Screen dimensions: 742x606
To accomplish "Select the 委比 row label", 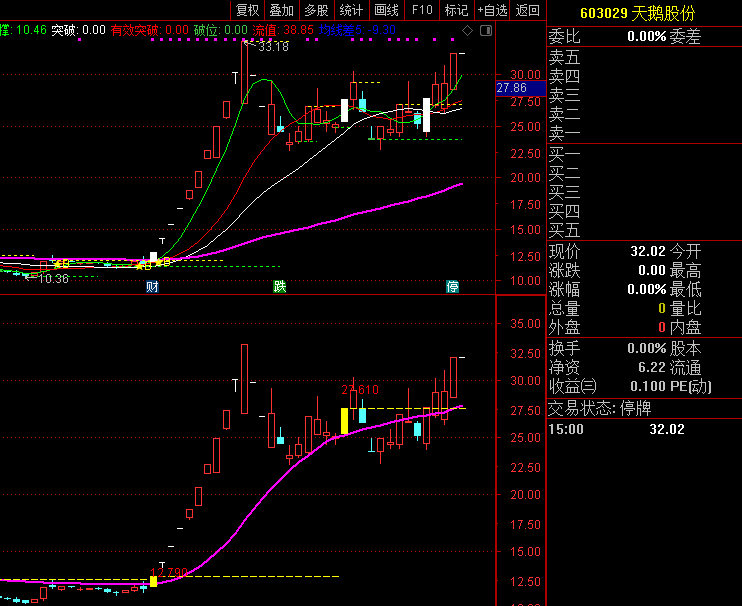I will 564,36.
